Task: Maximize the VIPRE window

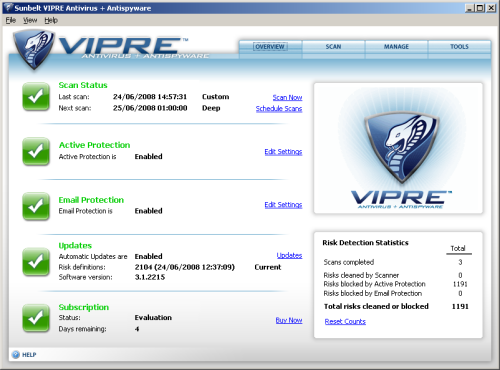Action: point(480,8)
